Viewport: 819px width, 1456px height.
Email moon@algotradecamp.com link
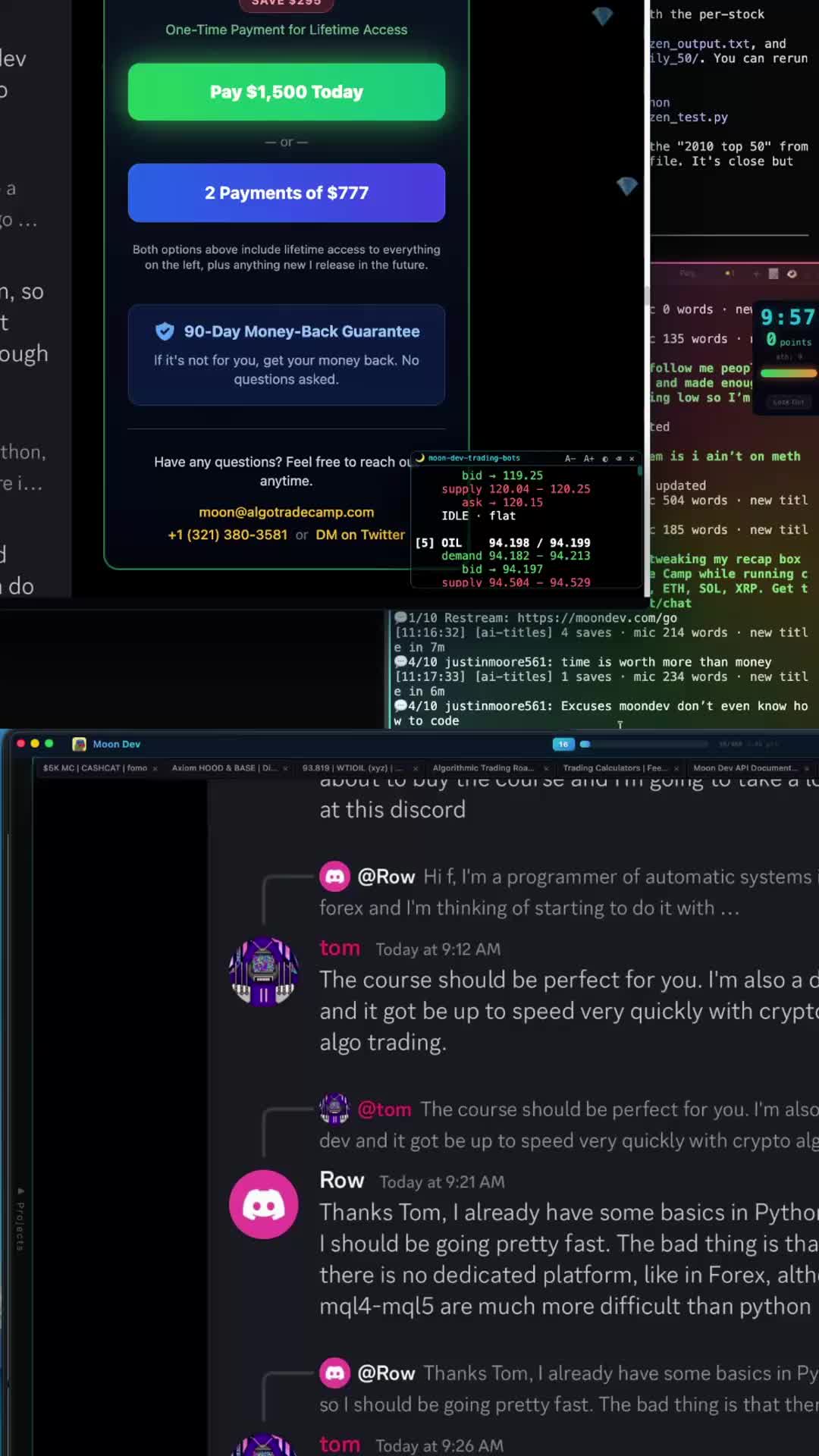tap(287, 512)
